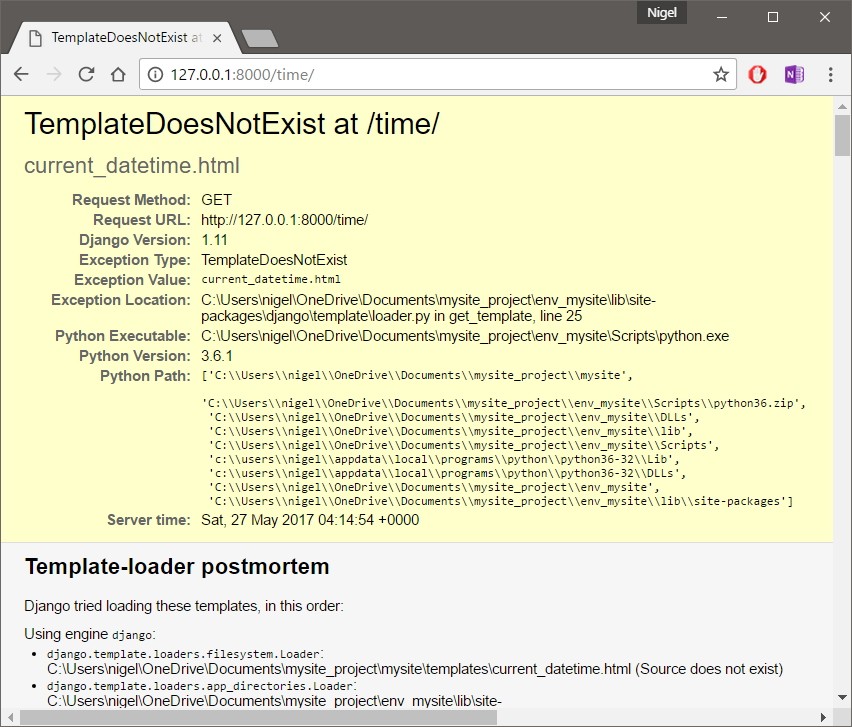The height and width of the screenshot is (727, 852).
Task: Bookmark this page with the star icon
Action: pos(721,74)
